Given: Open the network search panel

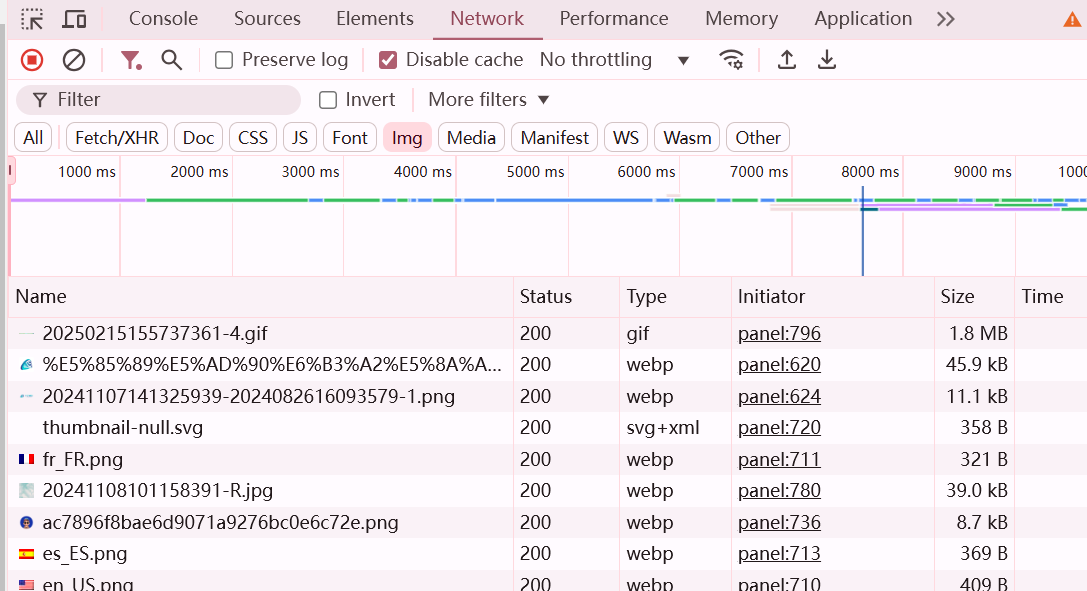Looking at the screenshot, I should 171,60.
